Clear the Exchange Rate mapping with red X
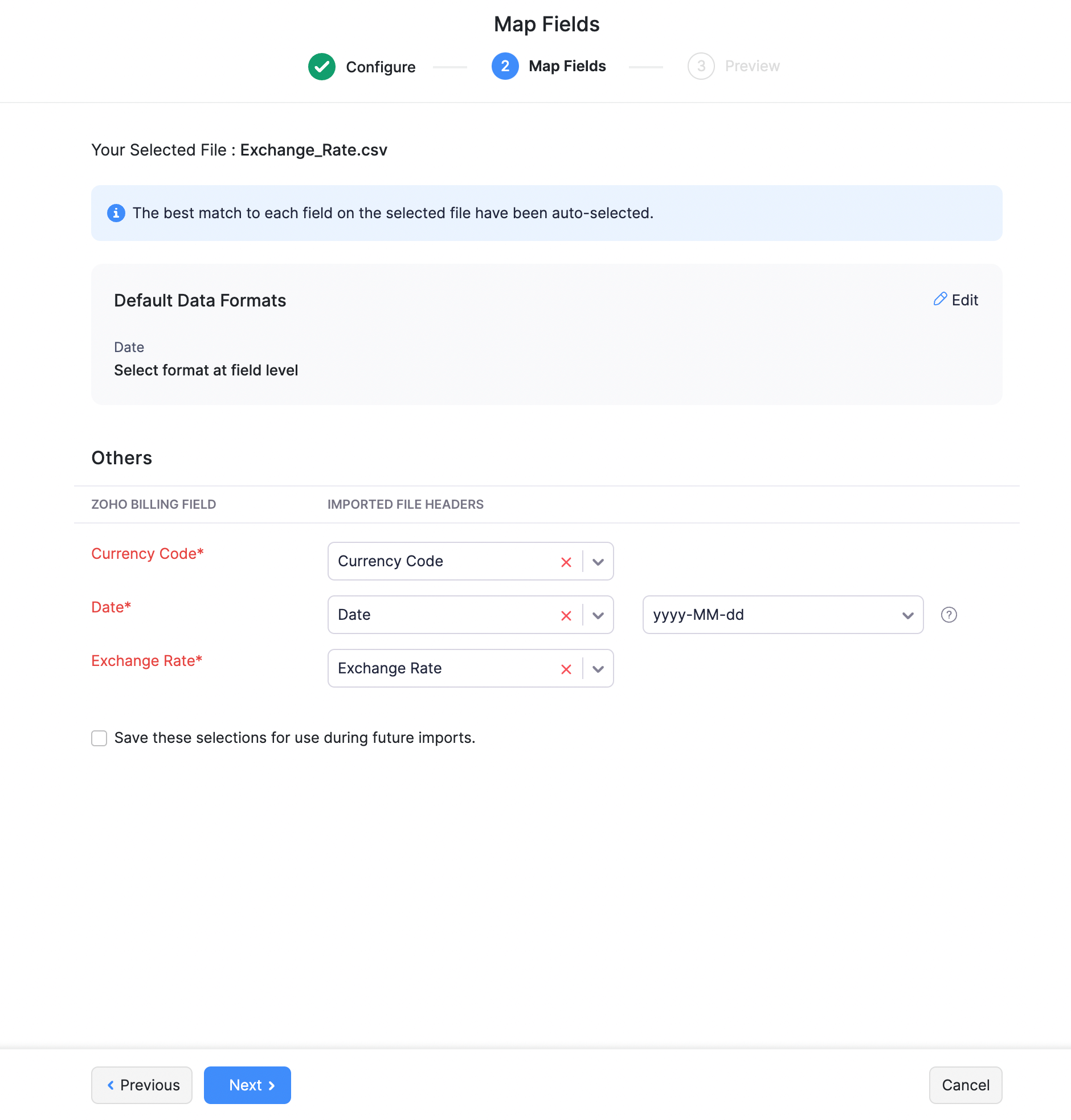The height and width of the screenshot is (1120, 1071). (566, 669)
